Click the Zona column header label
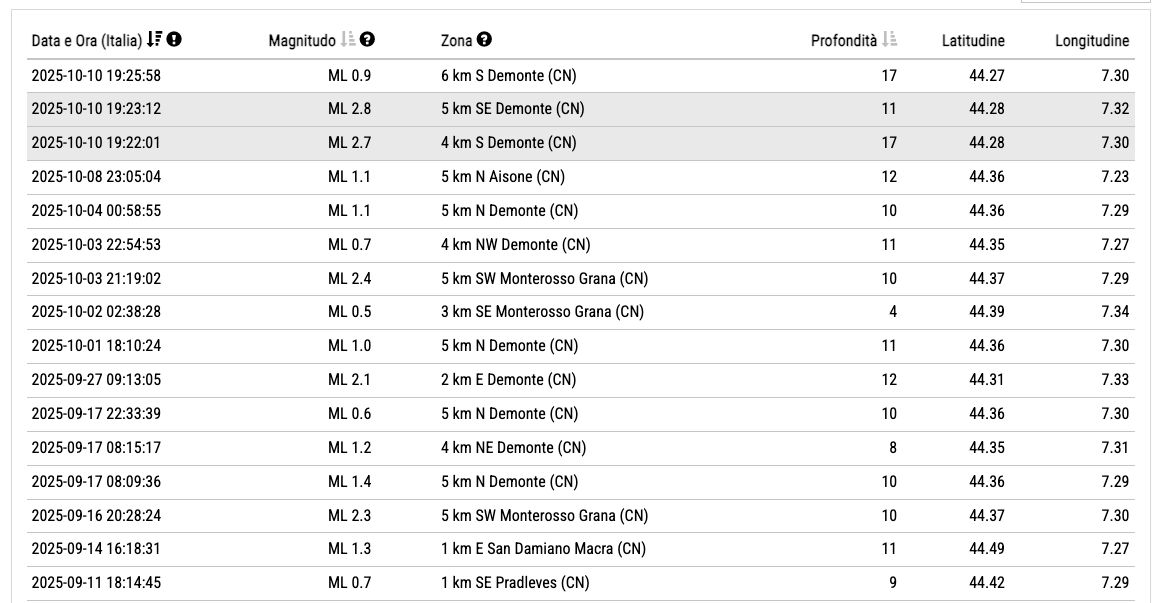1175x603 pixels. pyautogui.click(x=457, y=41)
